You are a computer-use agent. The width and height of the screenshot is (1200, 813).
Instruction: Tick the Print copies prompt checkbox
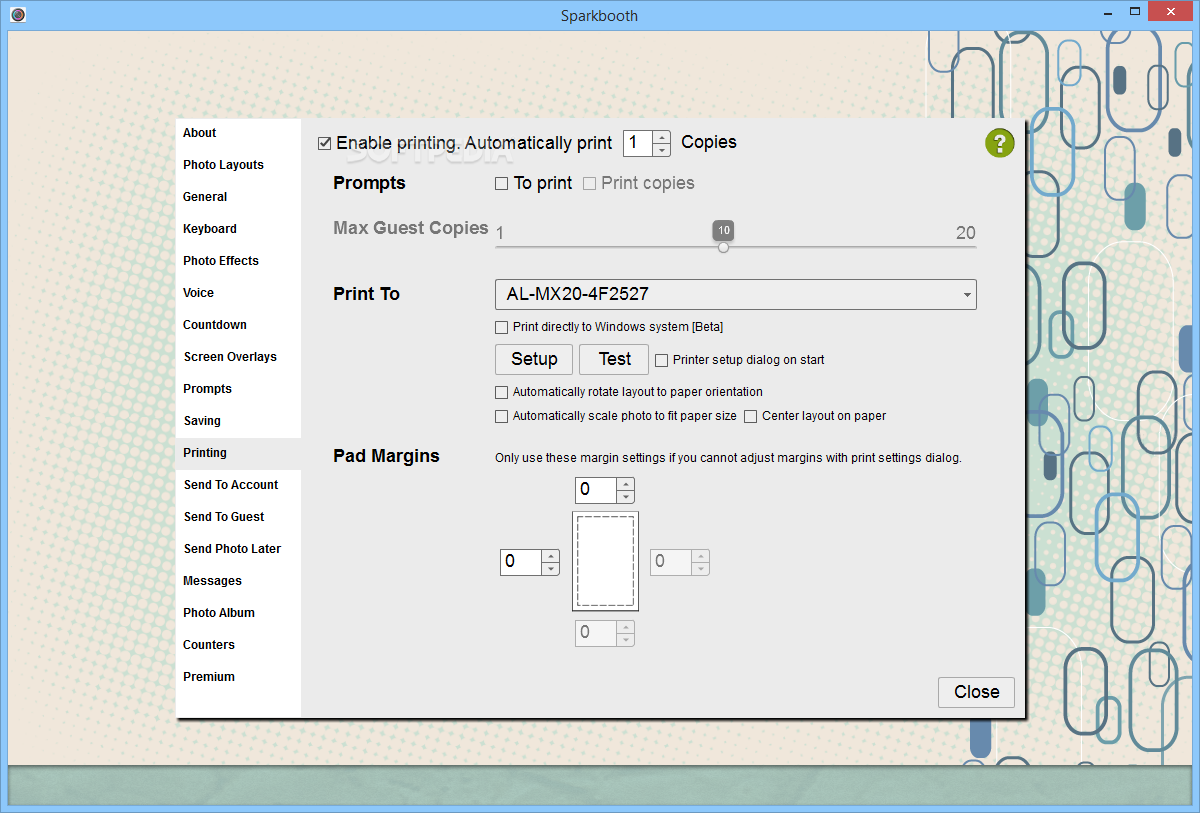[x=590, y=184]
